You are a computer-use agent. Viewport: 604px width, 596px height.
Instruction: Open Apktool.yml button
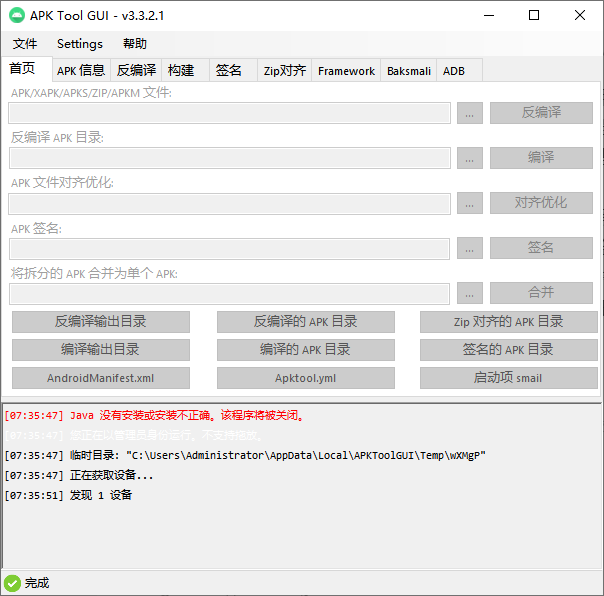click(305, 378)
